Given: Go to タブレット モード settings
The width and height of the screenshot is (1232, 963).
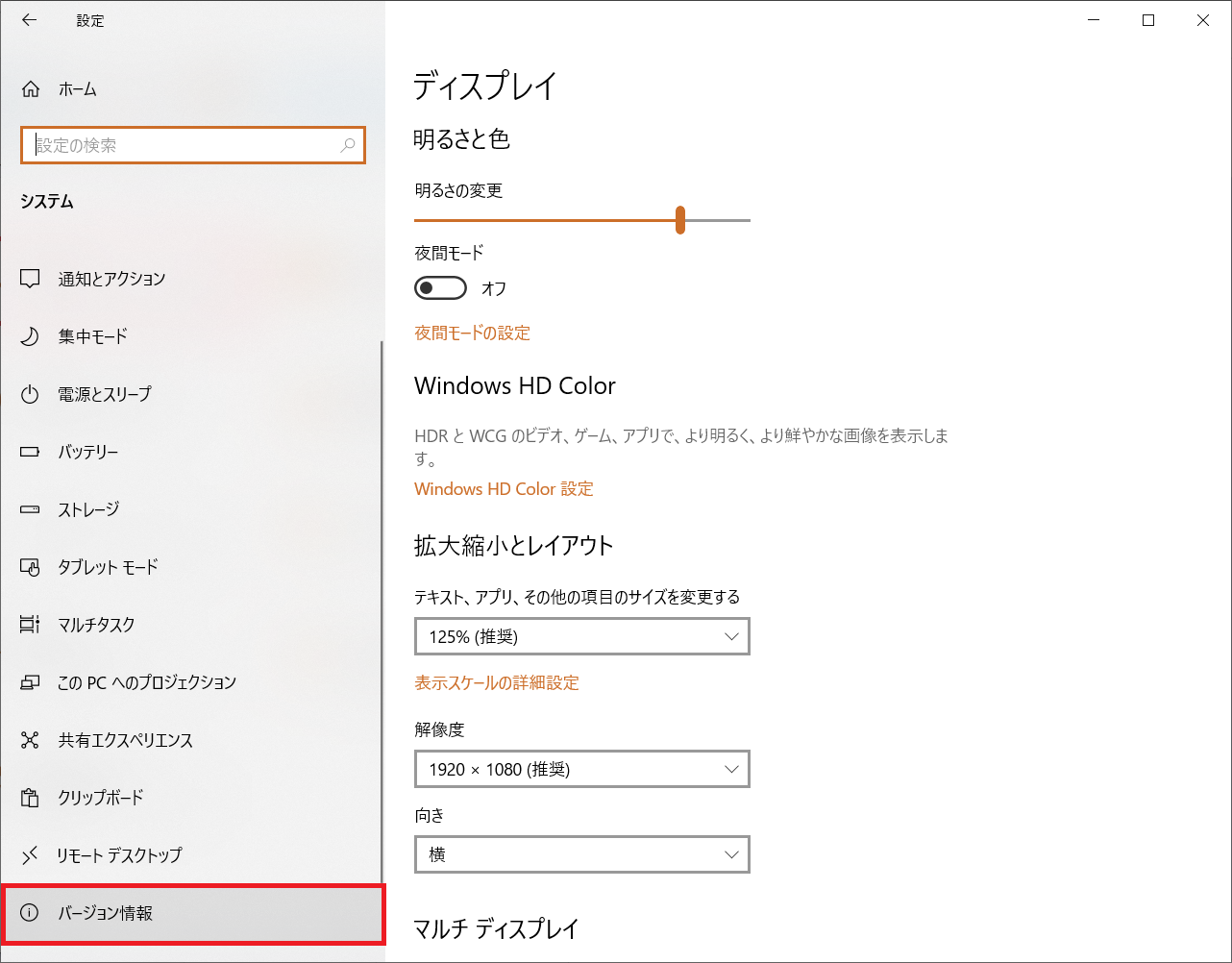Looking at the screenshot, I should click(108, 567).
